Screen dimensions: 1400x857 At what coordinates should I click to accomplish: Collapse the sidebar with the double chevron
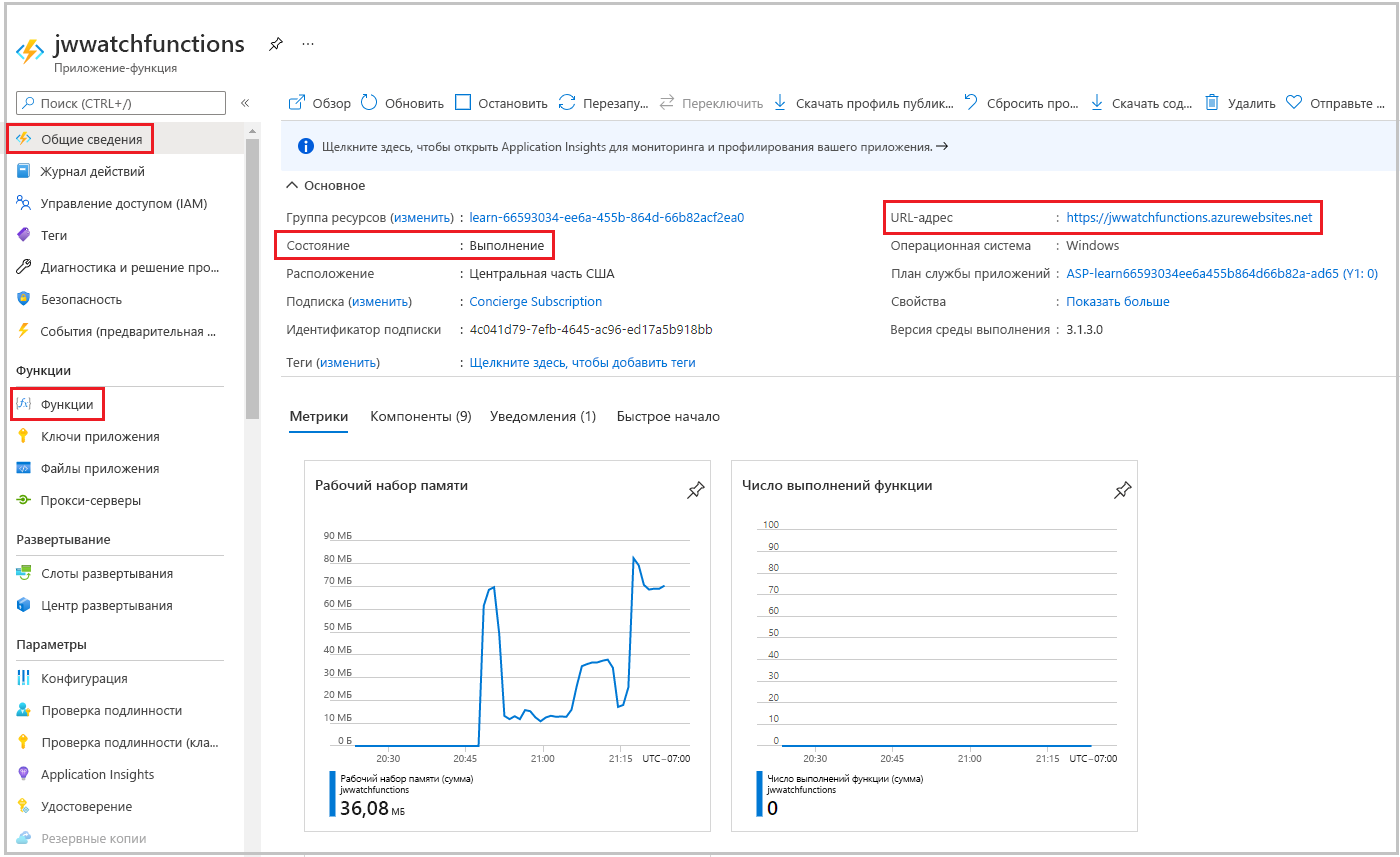click(x=245, y=103)
